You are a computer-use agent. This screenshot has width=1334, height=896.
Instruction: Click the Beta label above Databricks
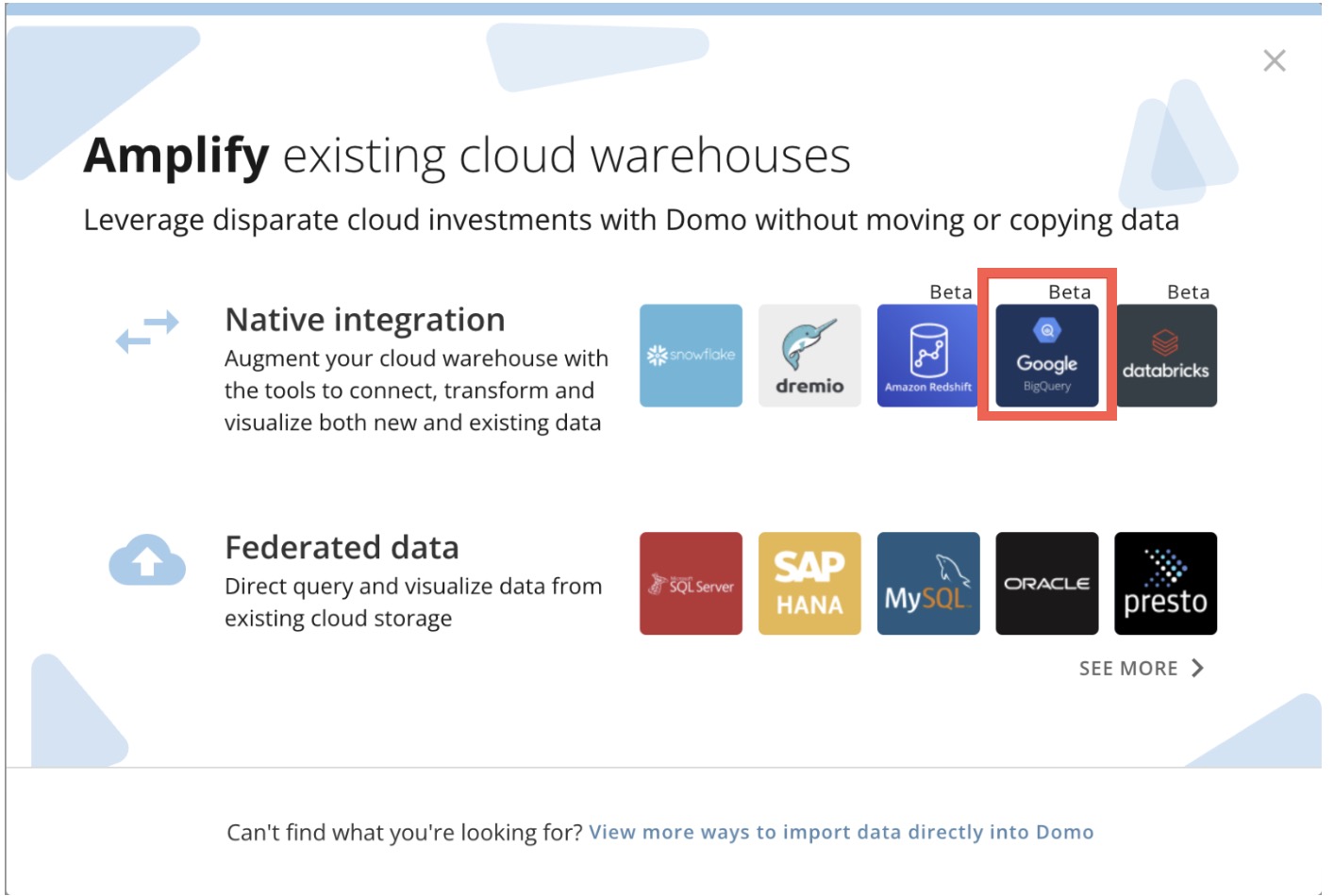pos(1189,292)
